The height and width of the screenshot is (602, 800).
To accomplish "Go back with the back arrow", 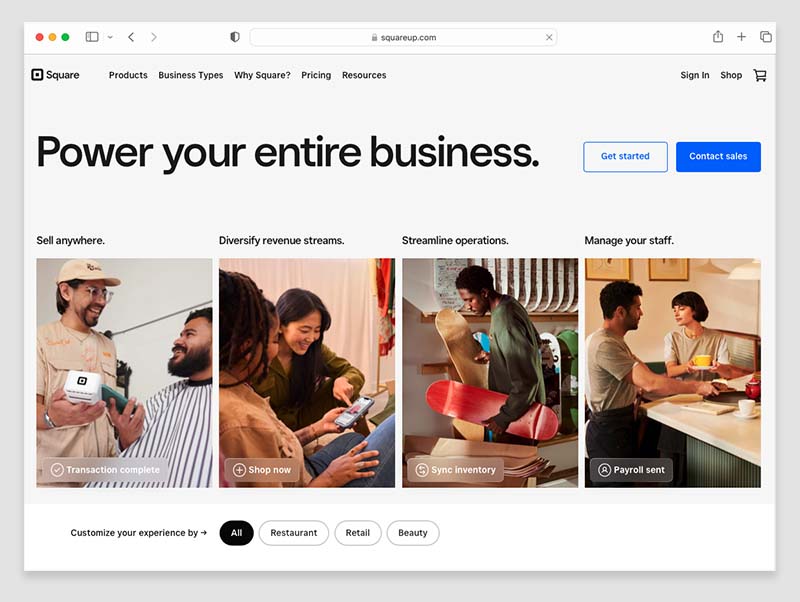I will (131, 37).
